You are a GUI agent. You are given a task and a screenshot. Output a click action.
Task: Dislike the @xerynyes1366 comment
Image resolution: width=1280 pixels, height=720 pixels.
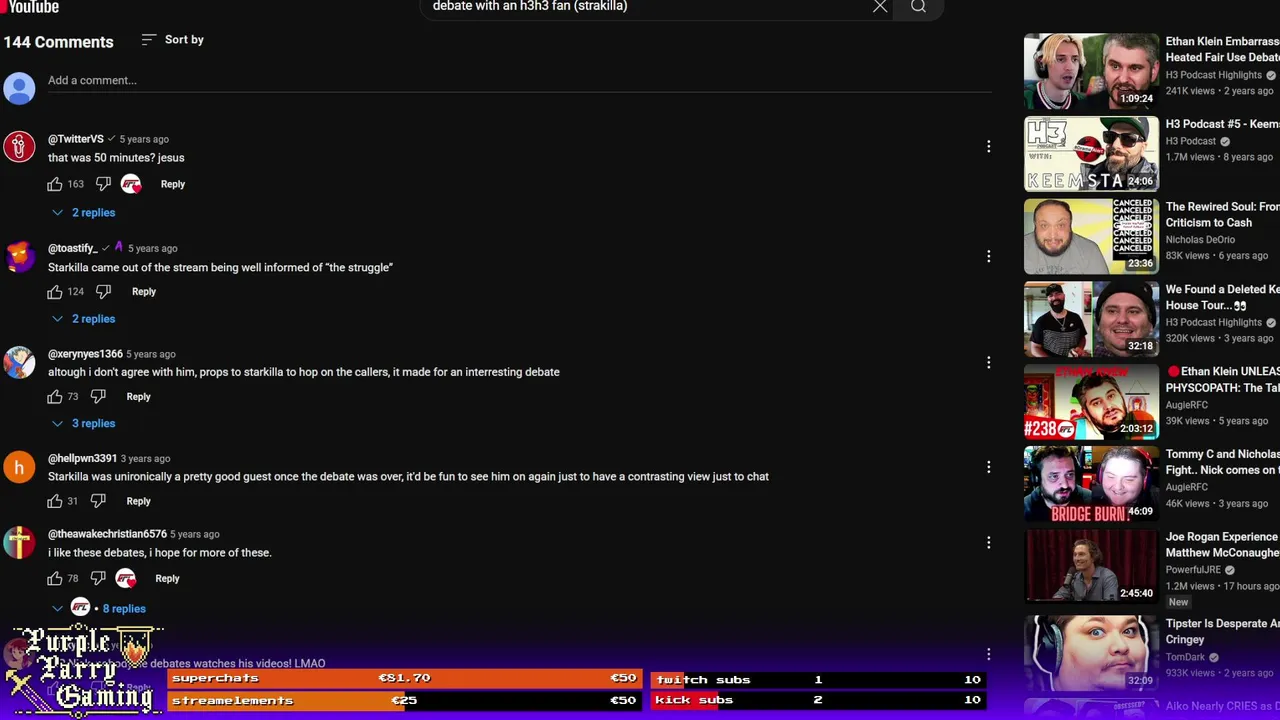98,397
